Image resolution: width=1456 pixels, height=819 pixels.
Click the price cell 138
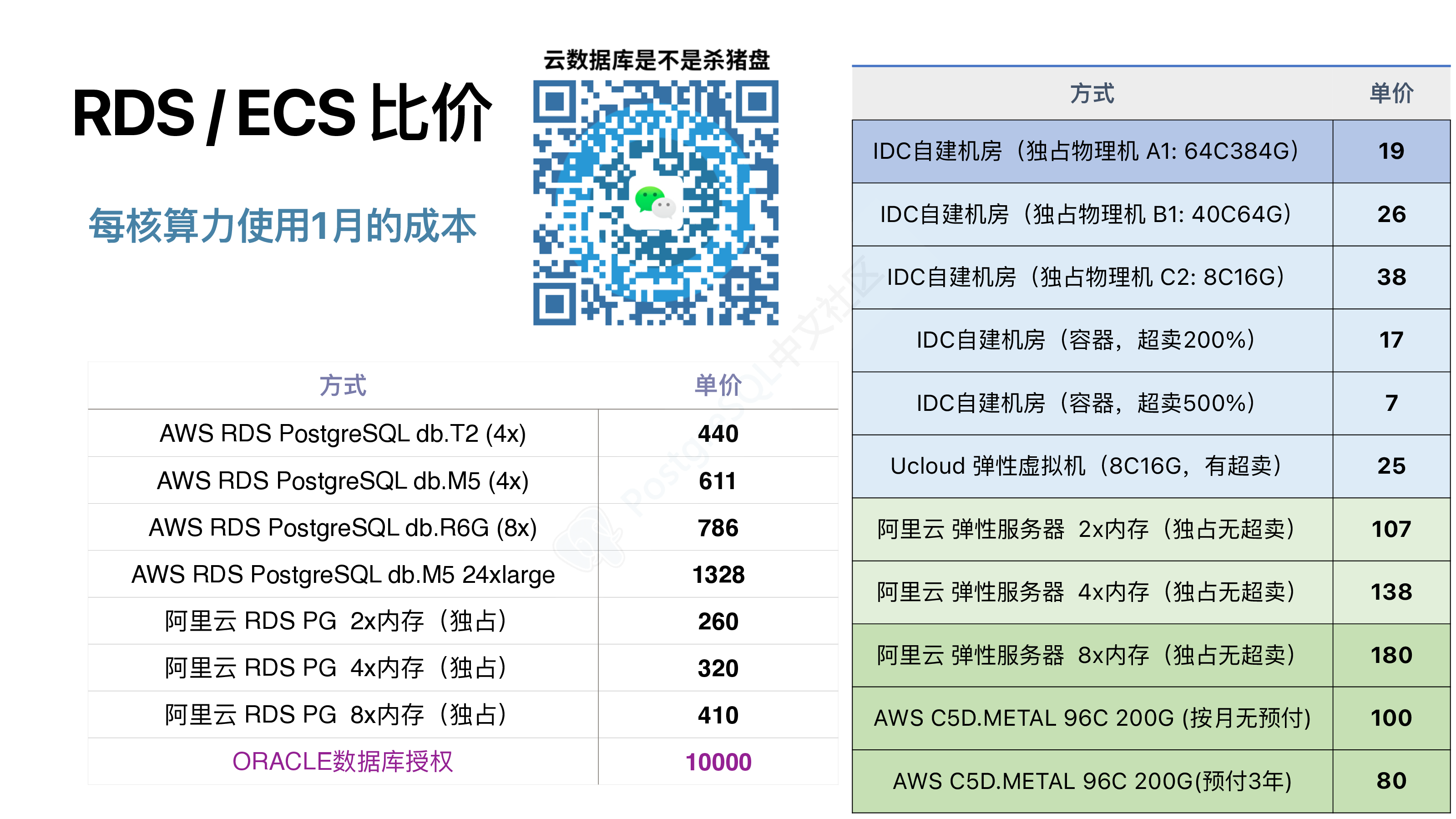1391,592
